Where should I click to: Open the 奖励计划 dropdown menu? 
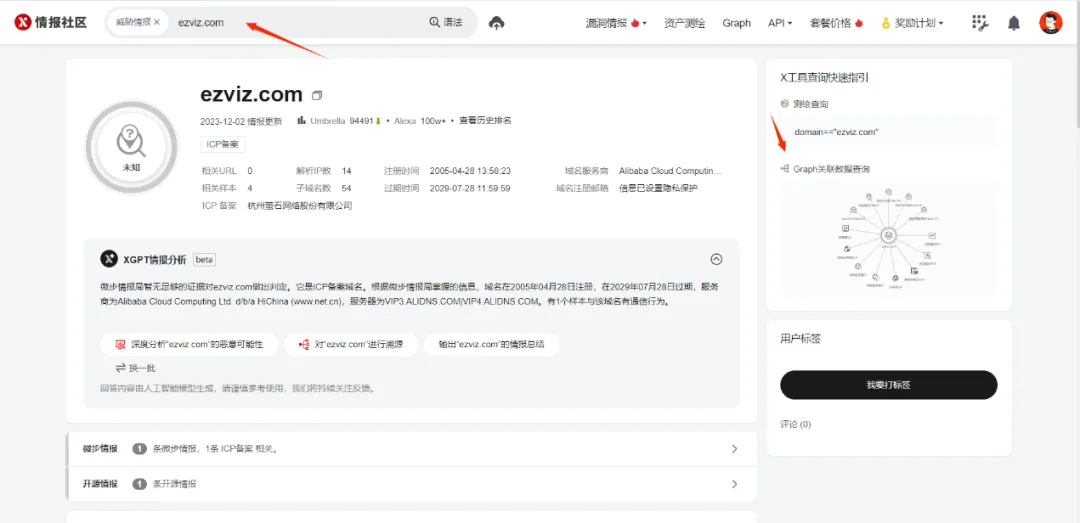point(911,22)
